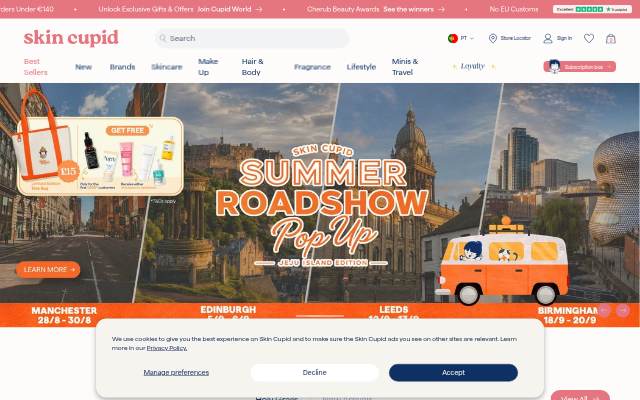640x400 pixels.
Task: Open the wishlist heart icon
Action: click(x=589, y=38)
